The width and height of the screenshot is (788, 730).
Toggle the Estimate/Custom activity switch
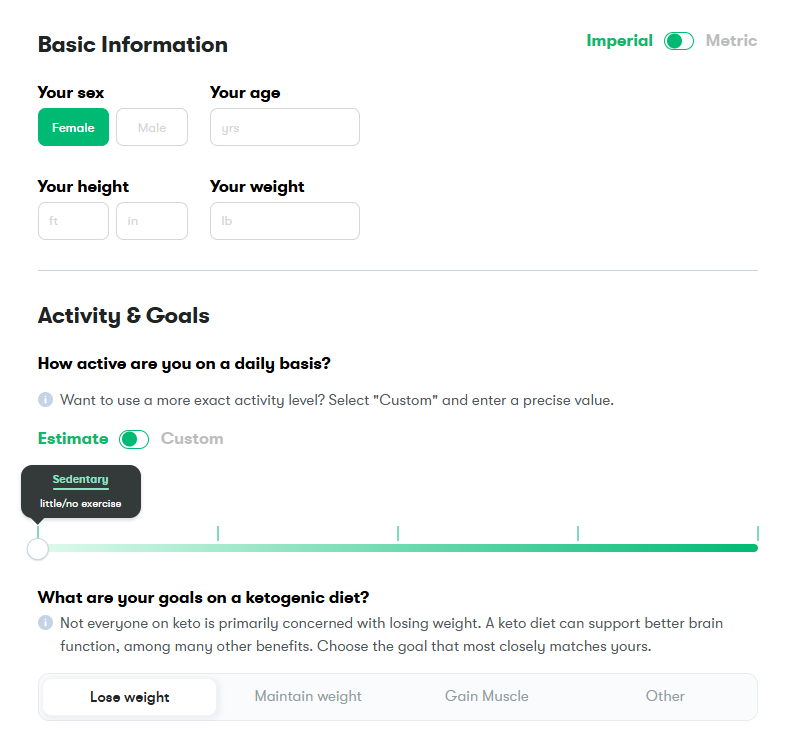[134, 439]
